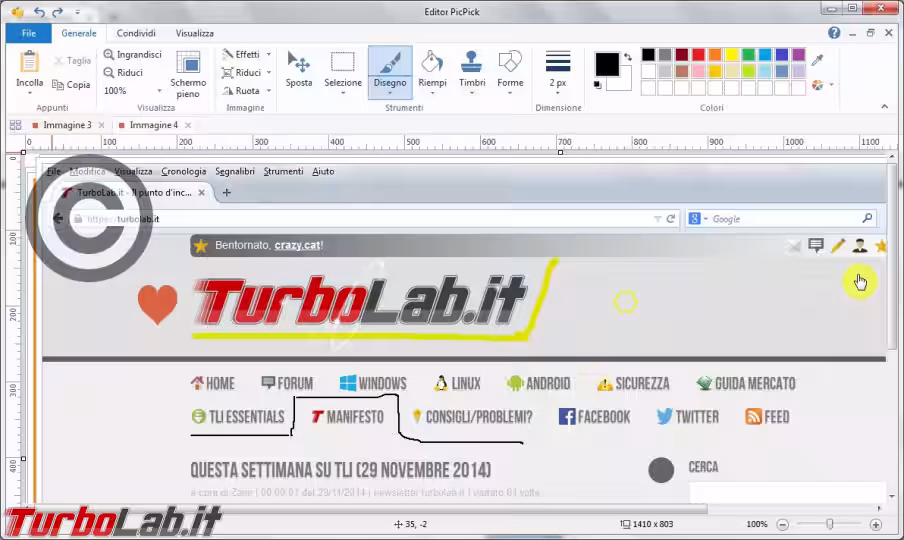904x540 pixels.
Task: Click the Redo arrow in title bar
Action: pyautogui.click(x=57, y=12)
